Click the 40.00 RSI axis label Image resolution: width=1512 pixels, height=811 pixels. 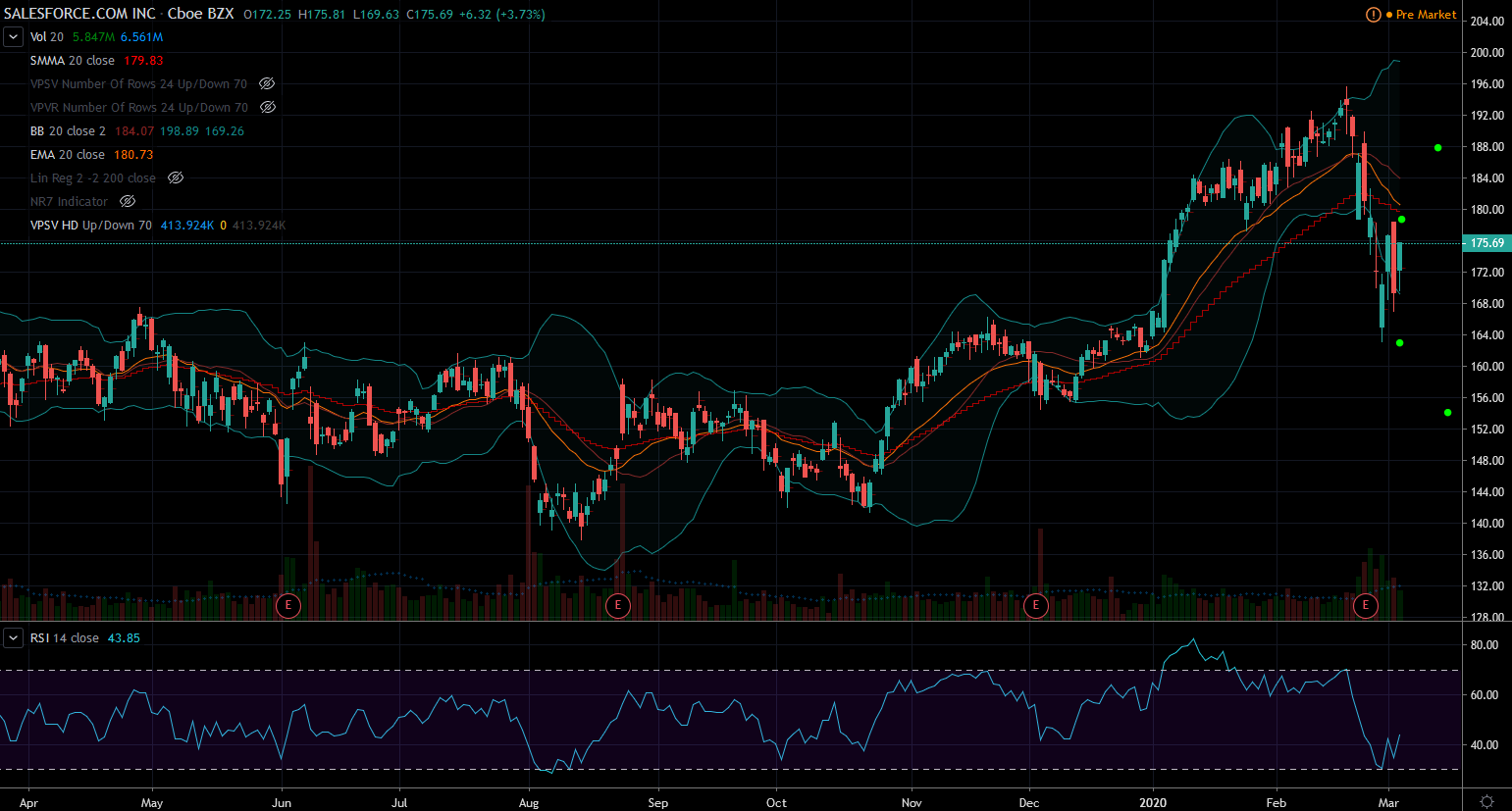coord(1485,745)
